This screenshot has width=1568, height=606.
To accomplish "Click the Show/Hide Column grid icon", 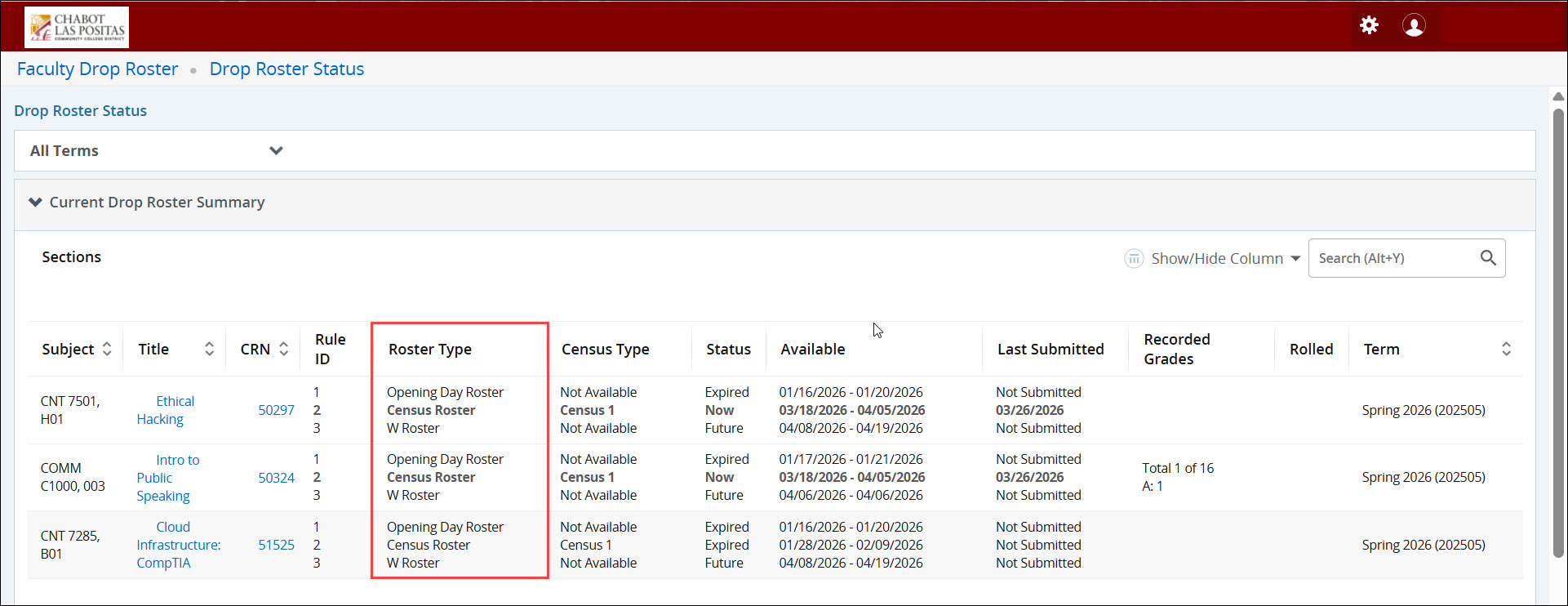I will point(1134,259).
